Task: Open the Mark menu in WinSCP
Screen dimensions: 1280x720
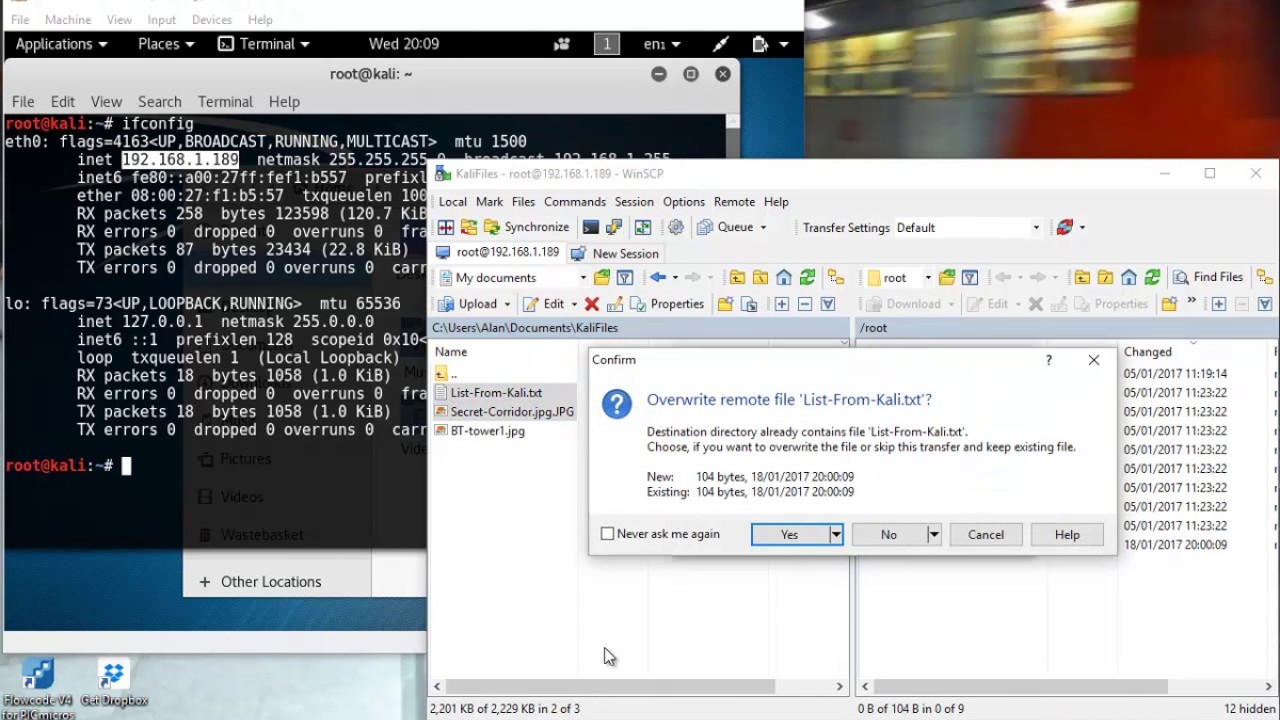Action: click(x=489, y=202)
